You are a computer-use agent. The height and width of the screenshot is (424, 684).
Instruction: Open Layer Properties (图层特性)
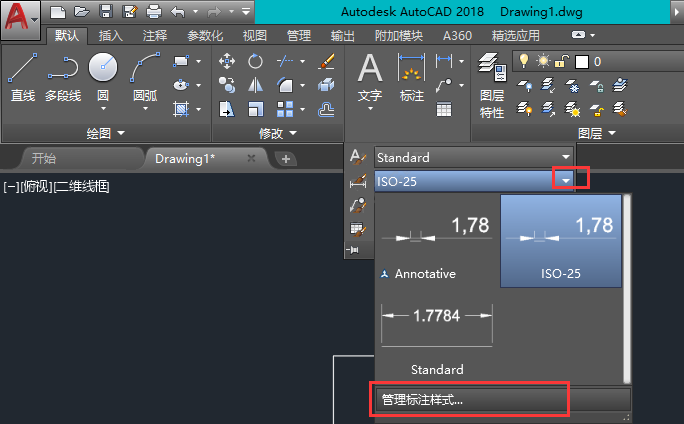pyautogui.click(x=492, y=85)
